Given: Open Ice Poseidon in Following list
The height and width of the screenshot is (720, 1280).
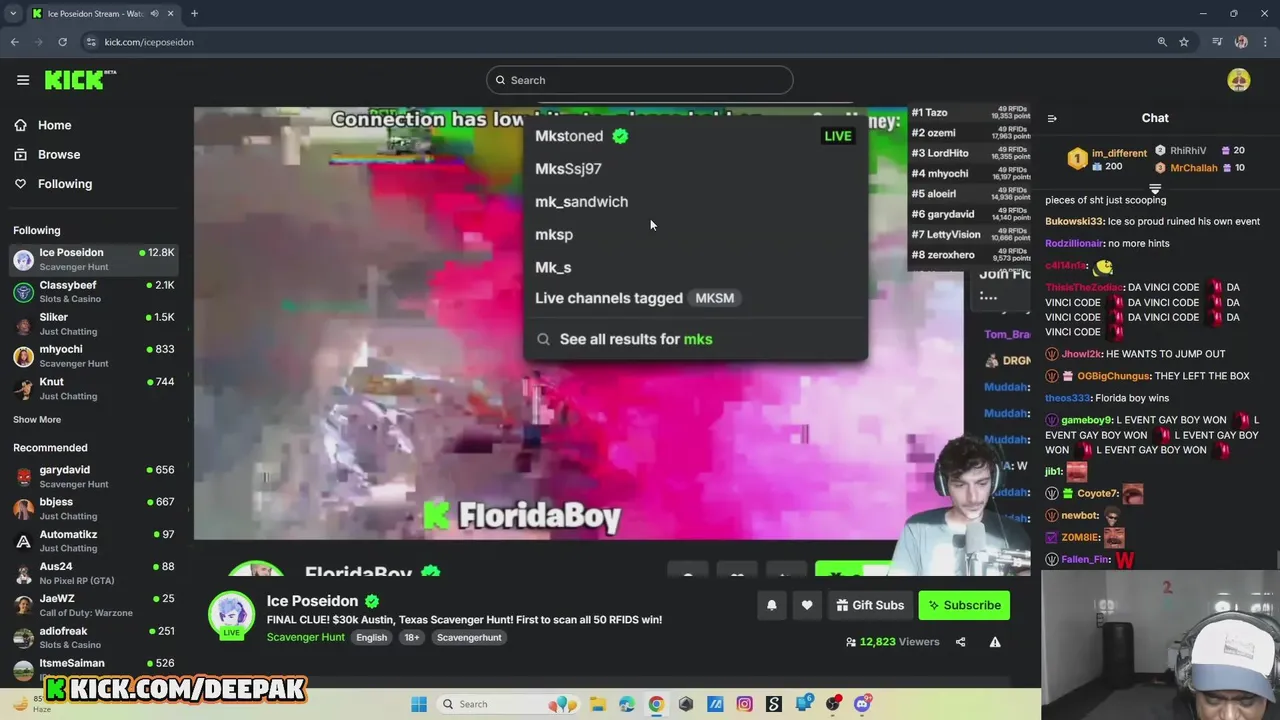Looking at the screenshot, I should [94, 259].
